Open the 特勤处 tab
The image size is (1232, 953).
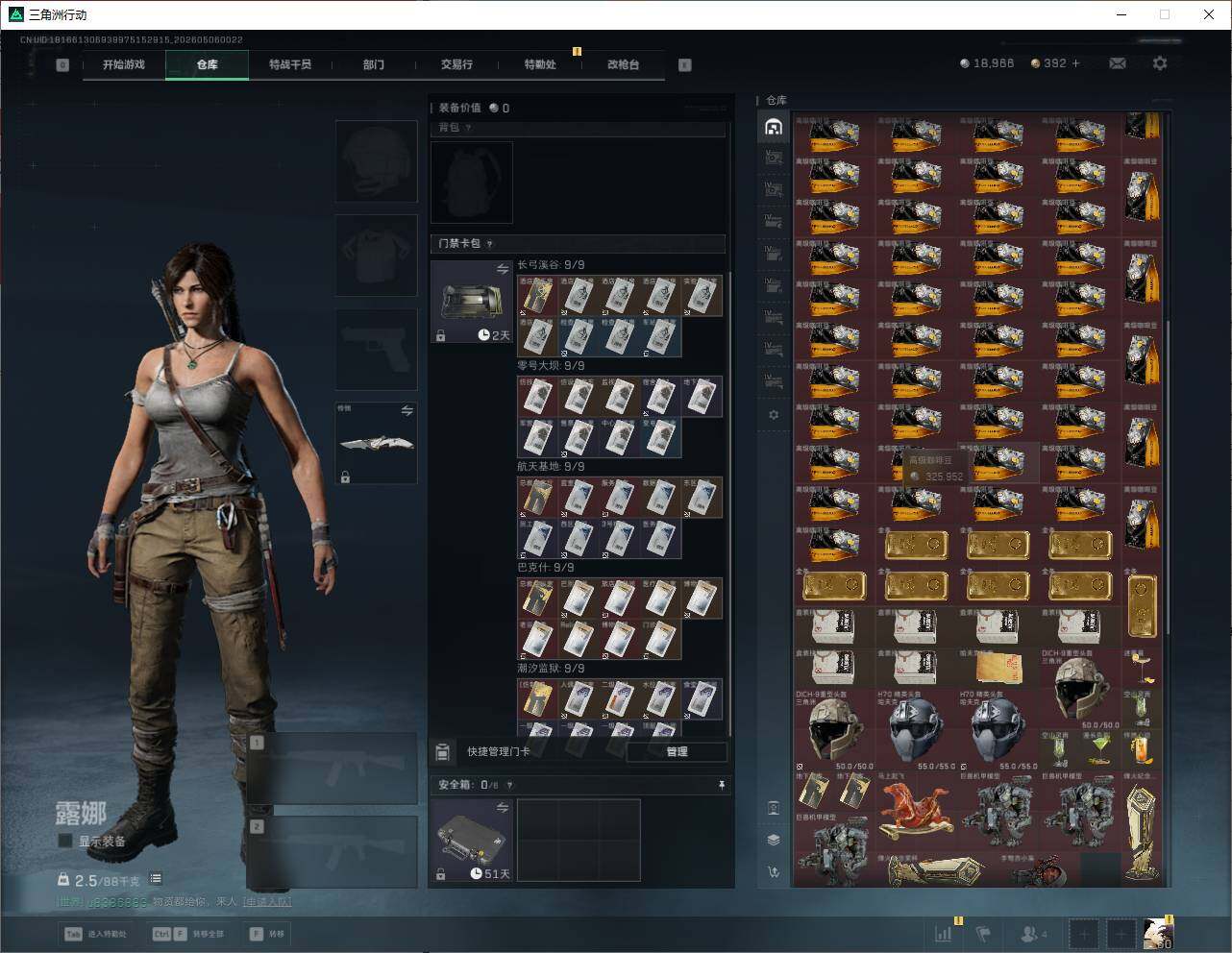(x=540, y=64)
